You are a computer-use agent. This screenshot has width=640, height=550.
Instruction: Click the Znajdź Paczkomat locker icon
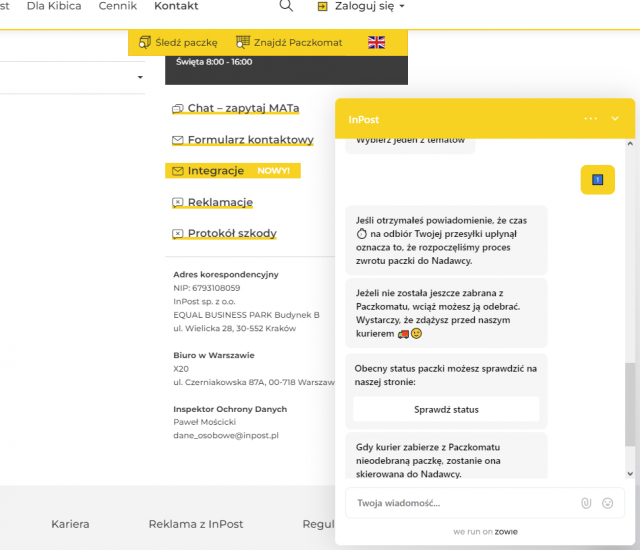pyautogui.click(x=243, y=42)
